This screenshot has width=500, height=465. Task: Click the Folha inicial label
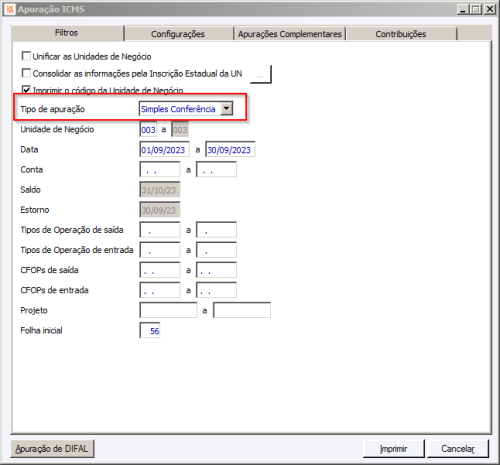tap(41, 330)
